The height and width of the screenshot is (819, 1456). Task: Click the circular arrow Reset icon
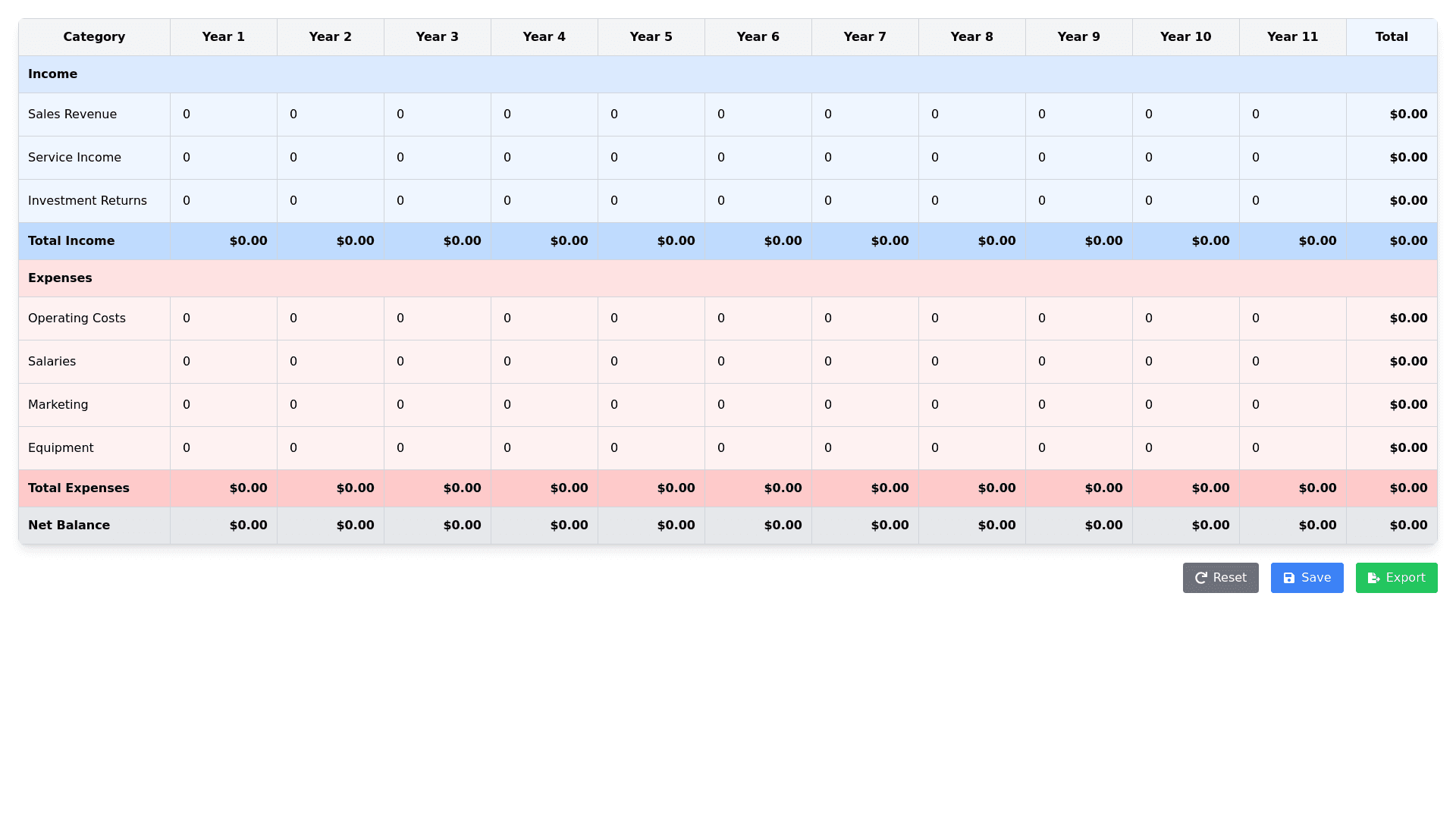point(1201,578)
